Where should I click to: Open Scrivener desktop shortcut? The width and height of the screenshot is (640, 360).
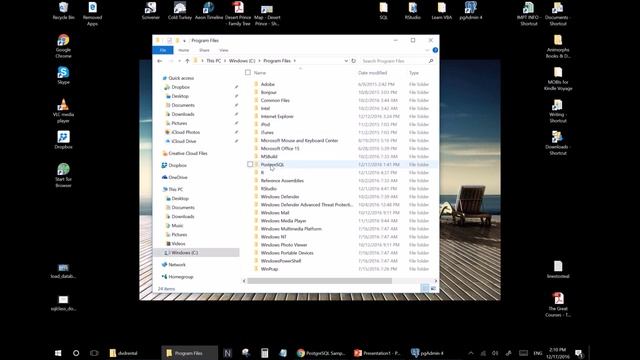point(151,11)
